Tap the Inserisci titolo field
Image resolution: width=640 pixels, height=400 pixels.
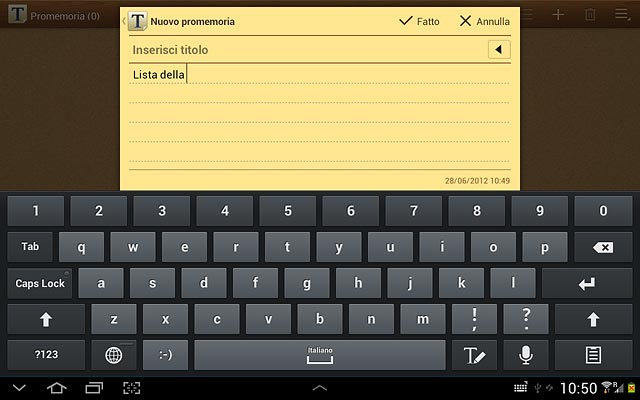(x=308, y=50)
